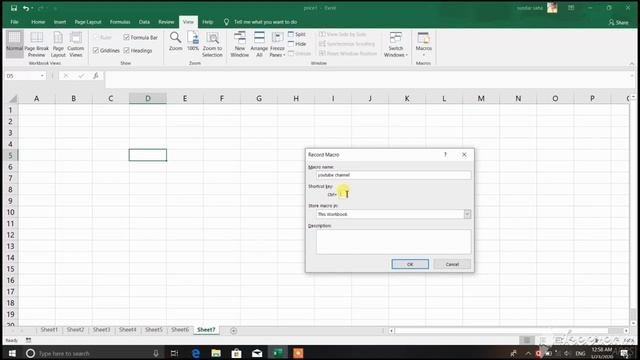640x360 pixels.
Task: Click the Save icon in title bar
Action: point(13,8)
